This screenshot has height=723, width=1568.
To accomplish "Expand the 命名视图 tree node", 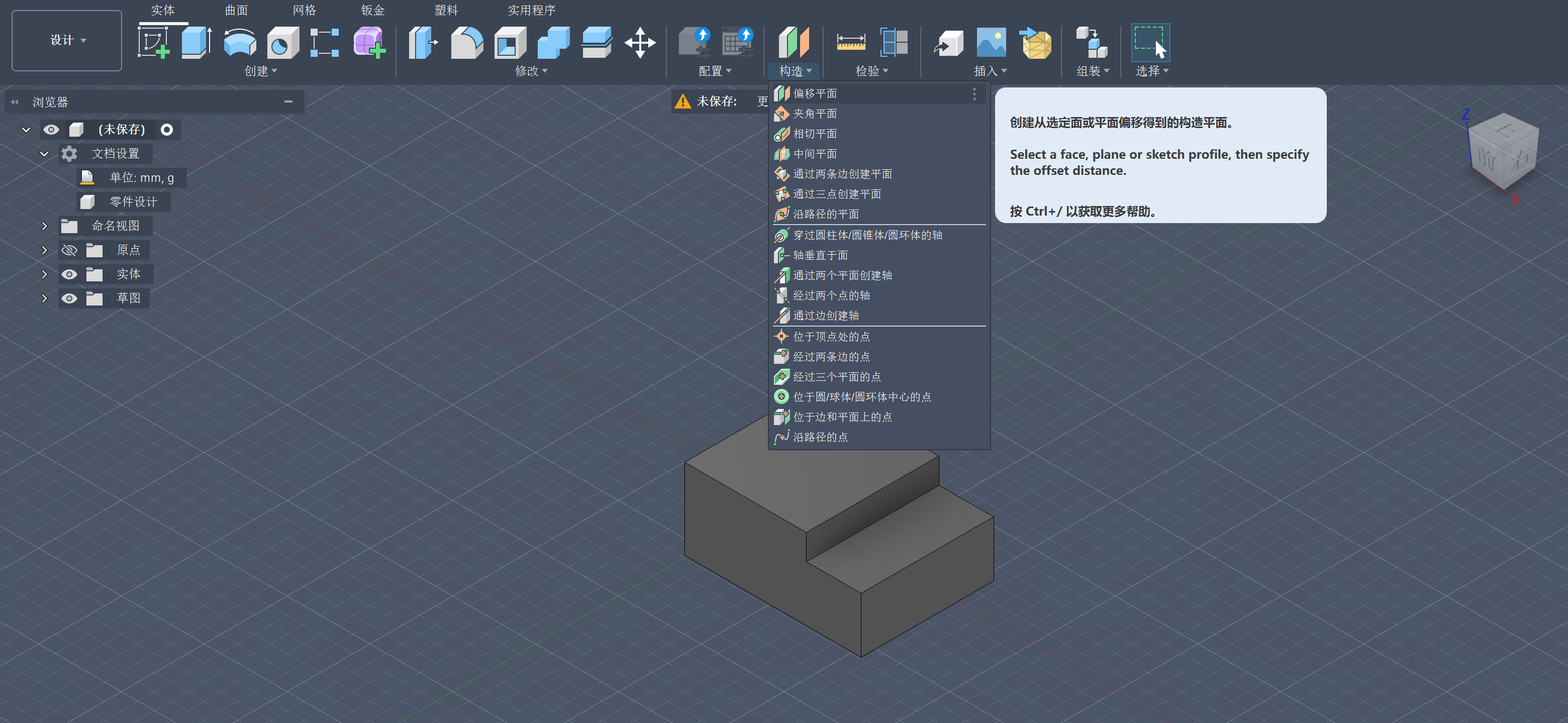I will tap(44, 227).
